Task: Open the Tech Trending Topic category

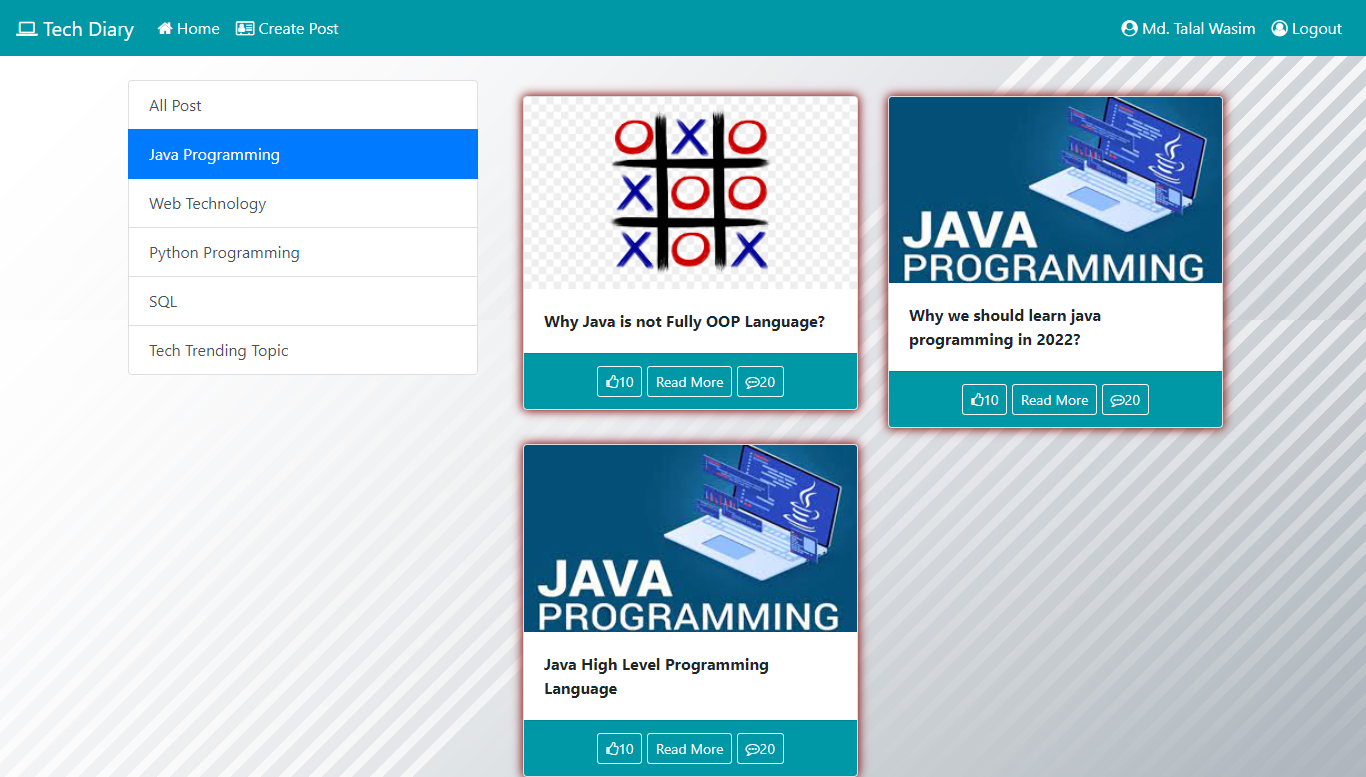Action: click(303, 350)
